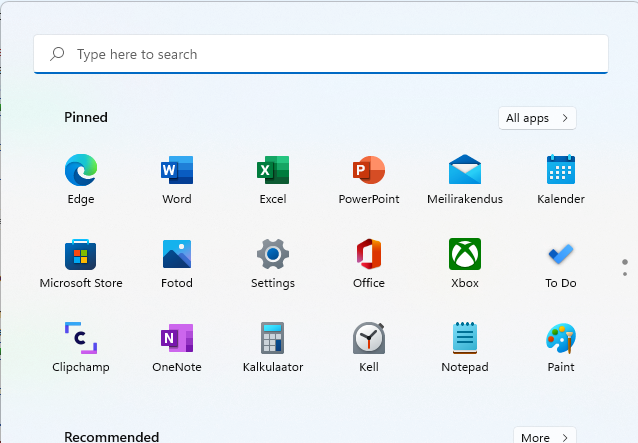Open the Fotod photos app
Screen dimensions: 638x443
[x=177, y=263]
